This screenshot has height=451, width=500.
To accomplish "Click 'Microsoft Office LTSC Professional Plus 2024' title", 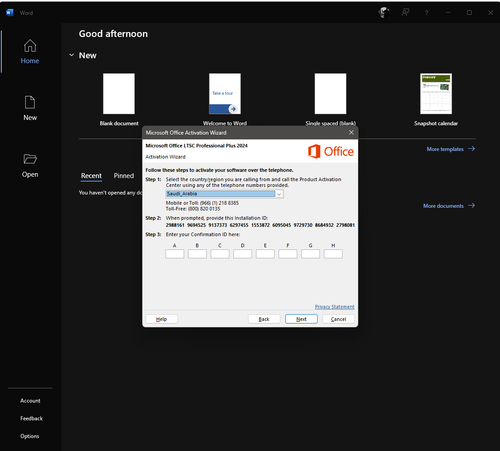I will (x=197, y=146).
